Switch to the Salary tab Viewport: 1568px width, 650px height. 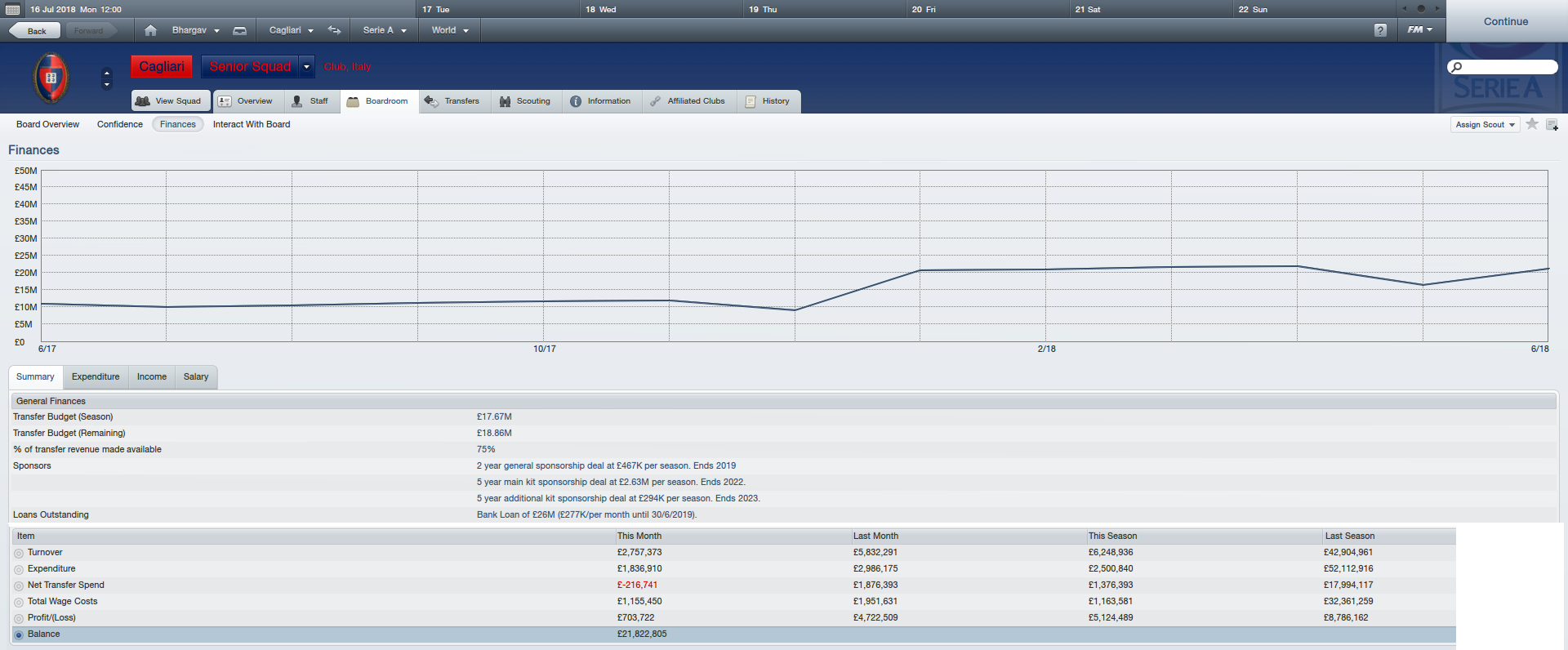196,376
